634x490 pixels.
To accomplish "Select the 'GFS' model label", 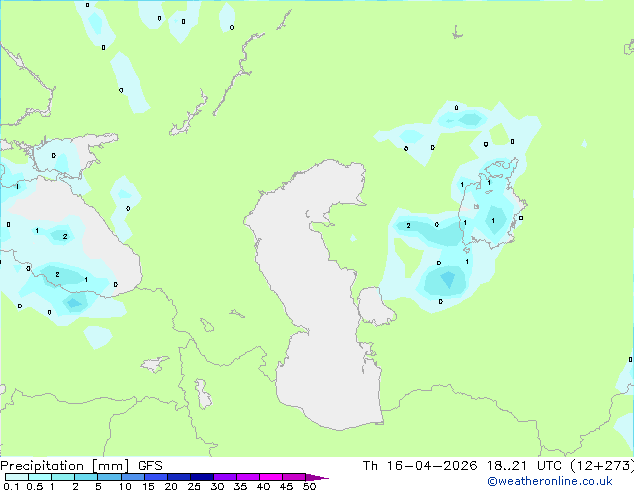I will [x=150, y=466].
